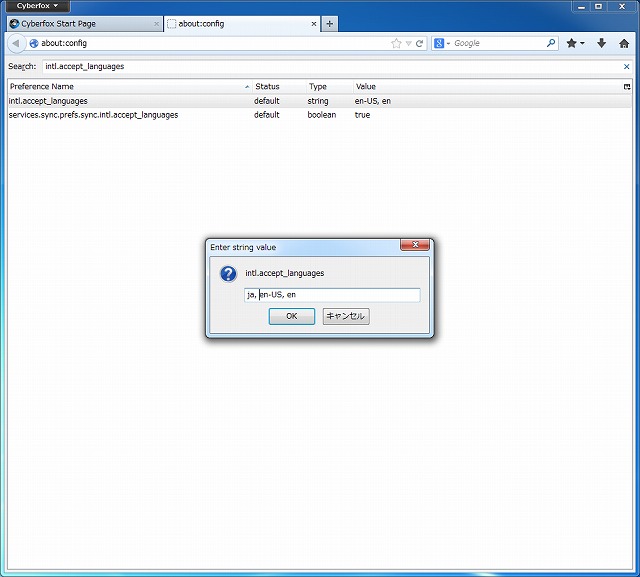This screenshot has height=577, width=640.
Task: Open the Cyberfox application menu
Action: tap(38, 6)
